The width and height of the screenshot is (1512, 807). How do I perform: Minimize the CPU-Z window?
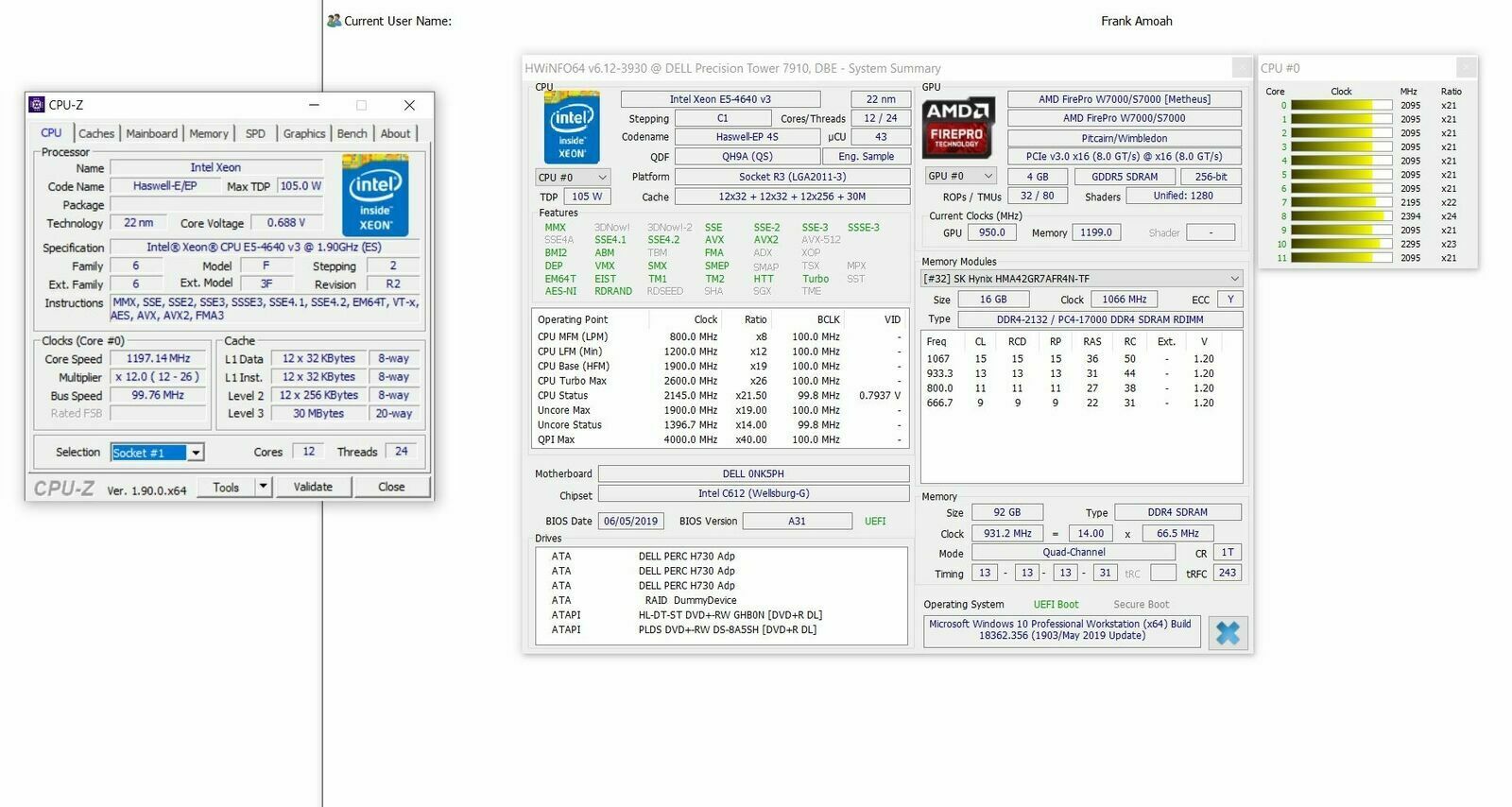point(314,105)
